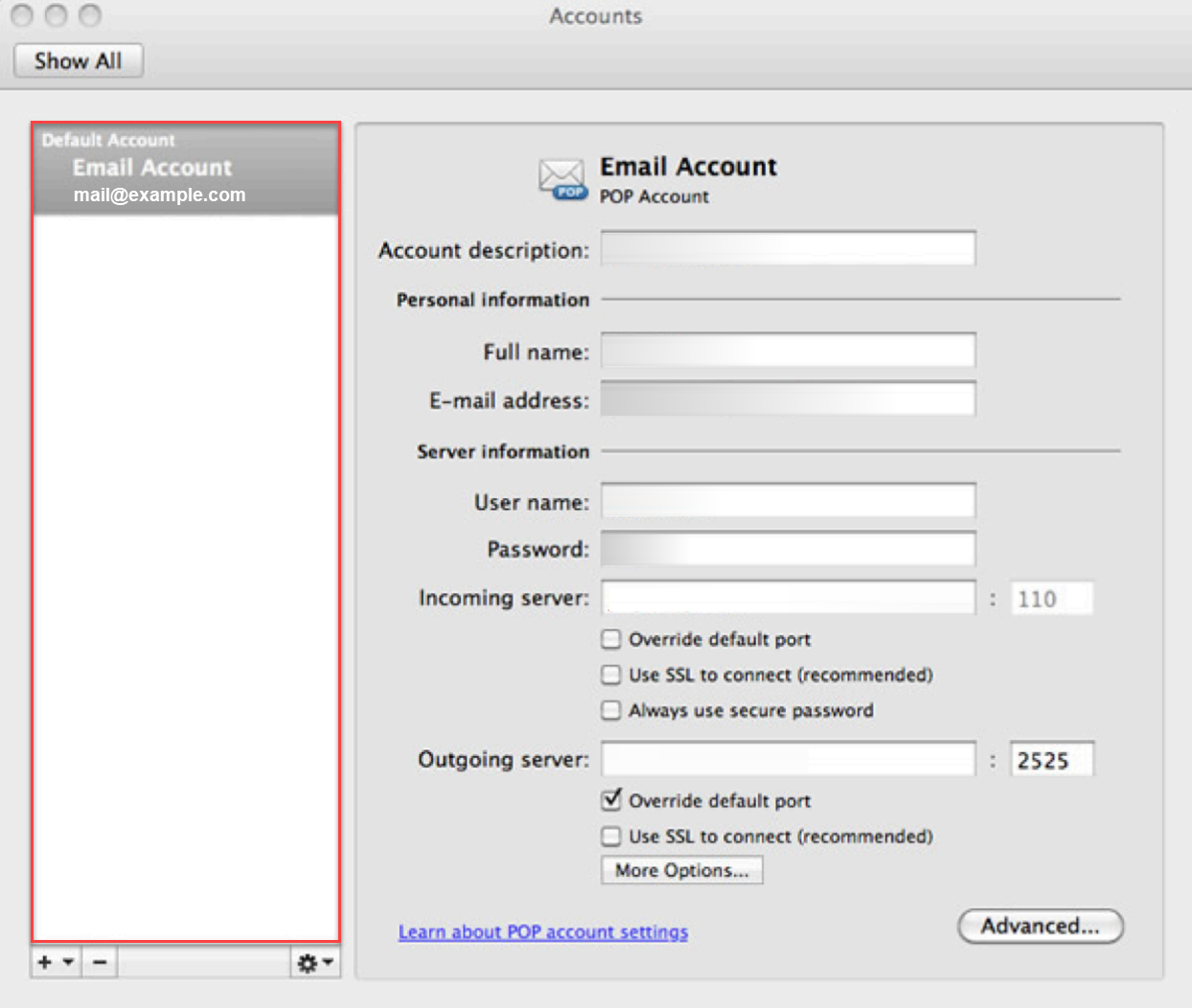Enable Override default port for incoming server
Viewport: 1192px width, 1008px height.
pyautogui.click(x=610, y=639)
